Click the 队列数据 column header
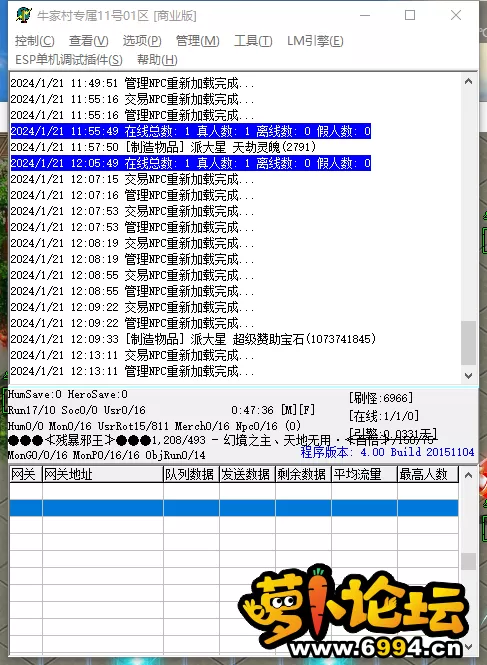The width and height of the screenshot is (487, 665). [191, 474]
